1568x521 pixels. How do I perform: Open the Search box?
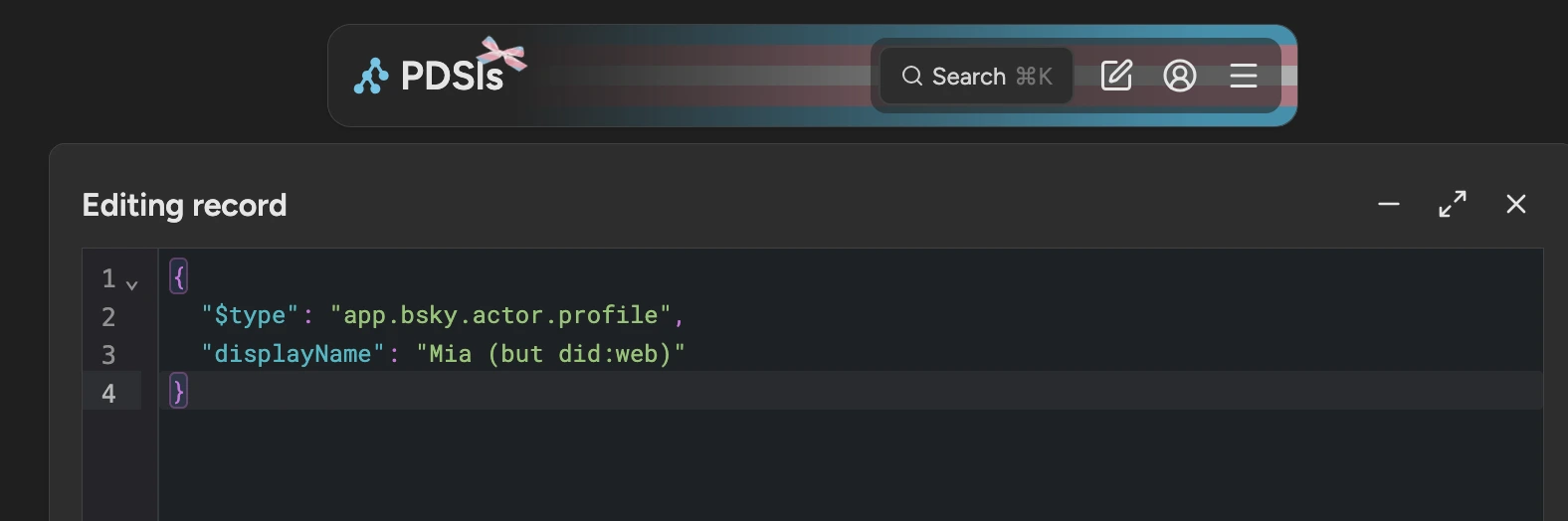click(976, 76)
